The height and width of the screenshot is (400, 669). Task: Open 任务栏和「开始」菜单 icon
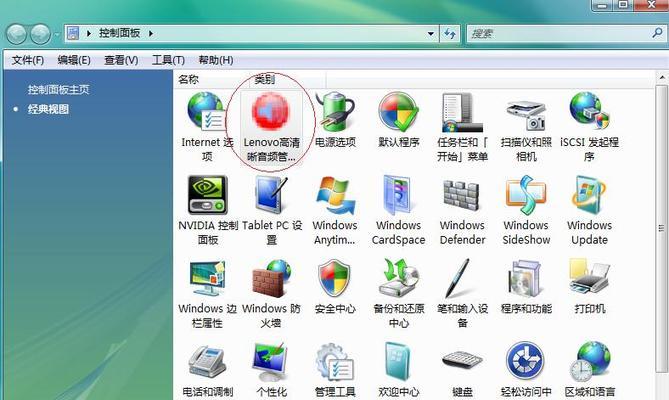click(x=462, y=112)
